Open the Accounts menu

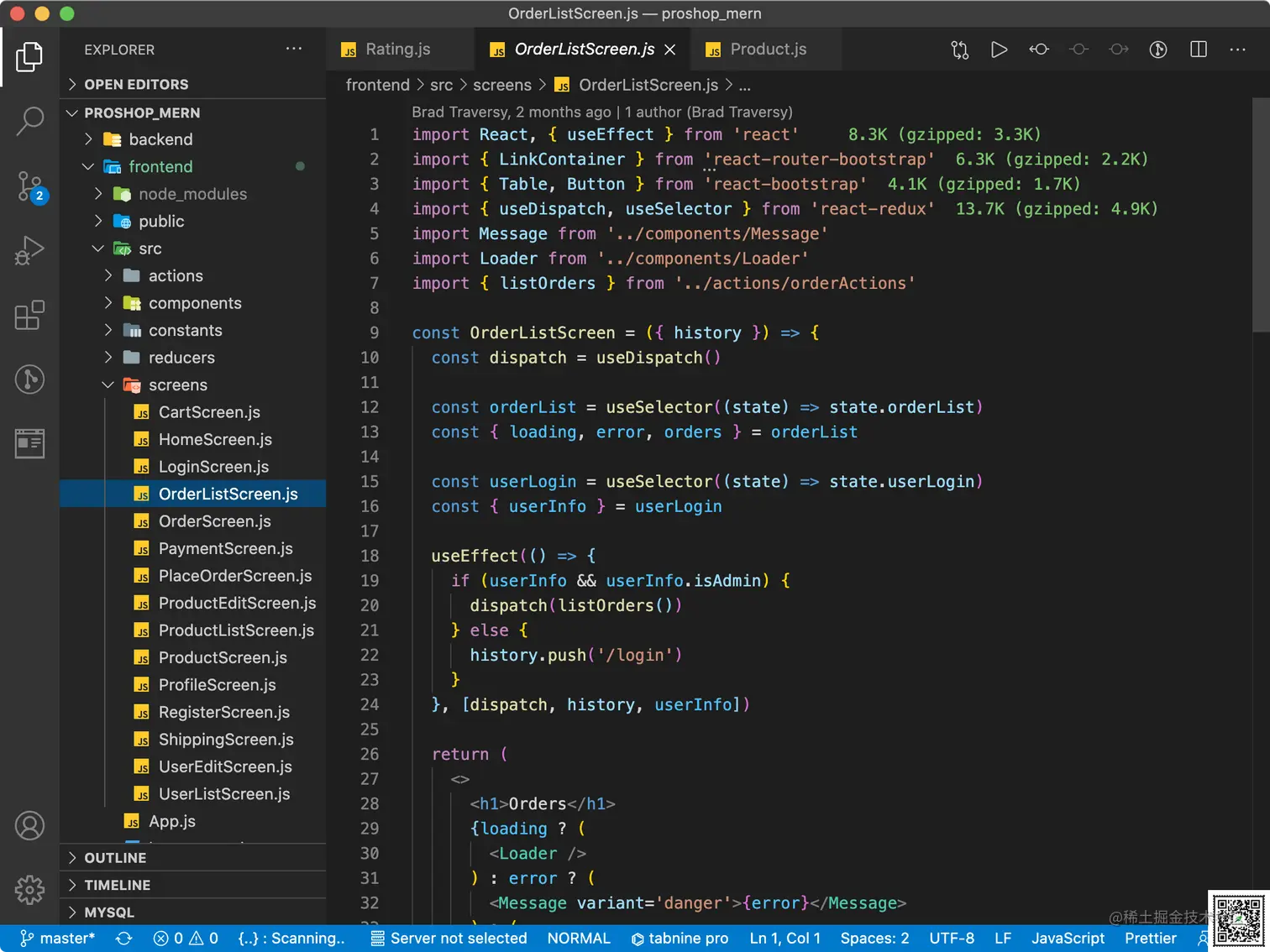coord(29,826)
